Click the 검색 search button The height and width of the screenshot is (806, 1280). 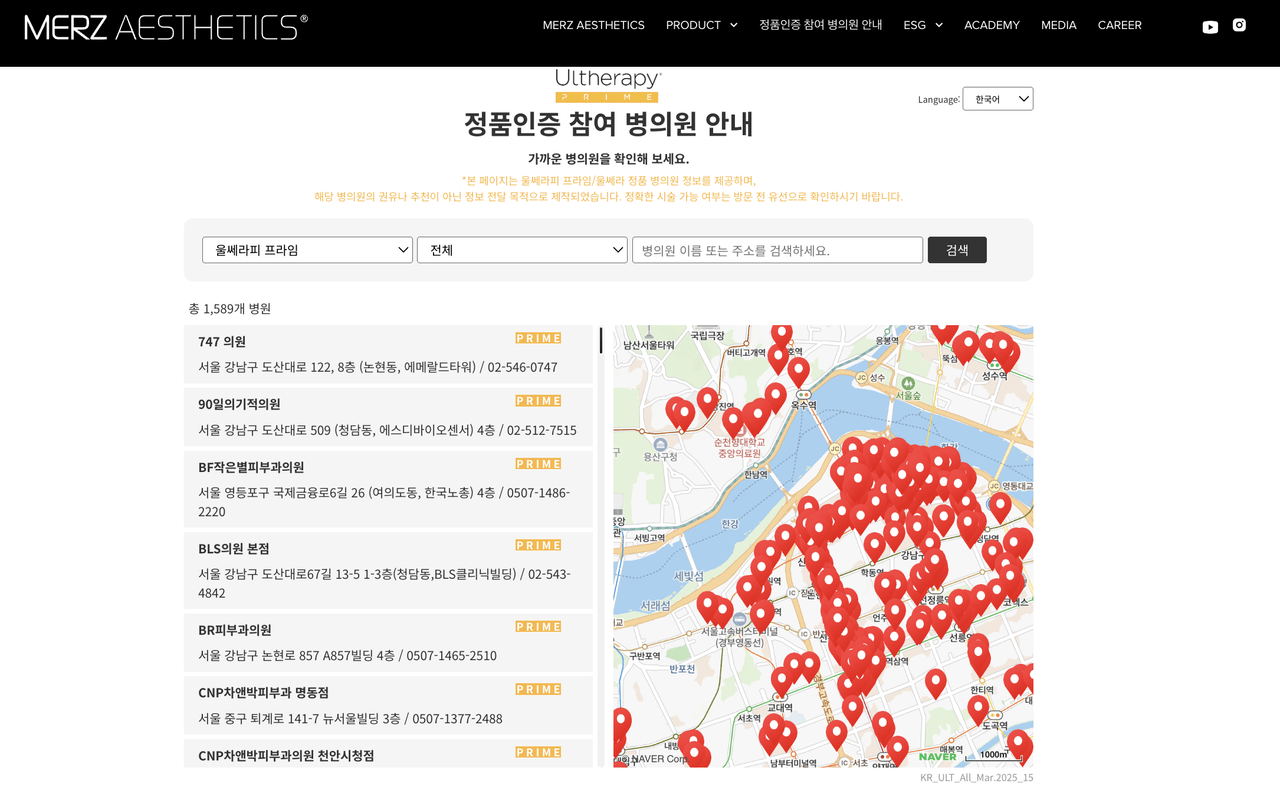[957, 250]
